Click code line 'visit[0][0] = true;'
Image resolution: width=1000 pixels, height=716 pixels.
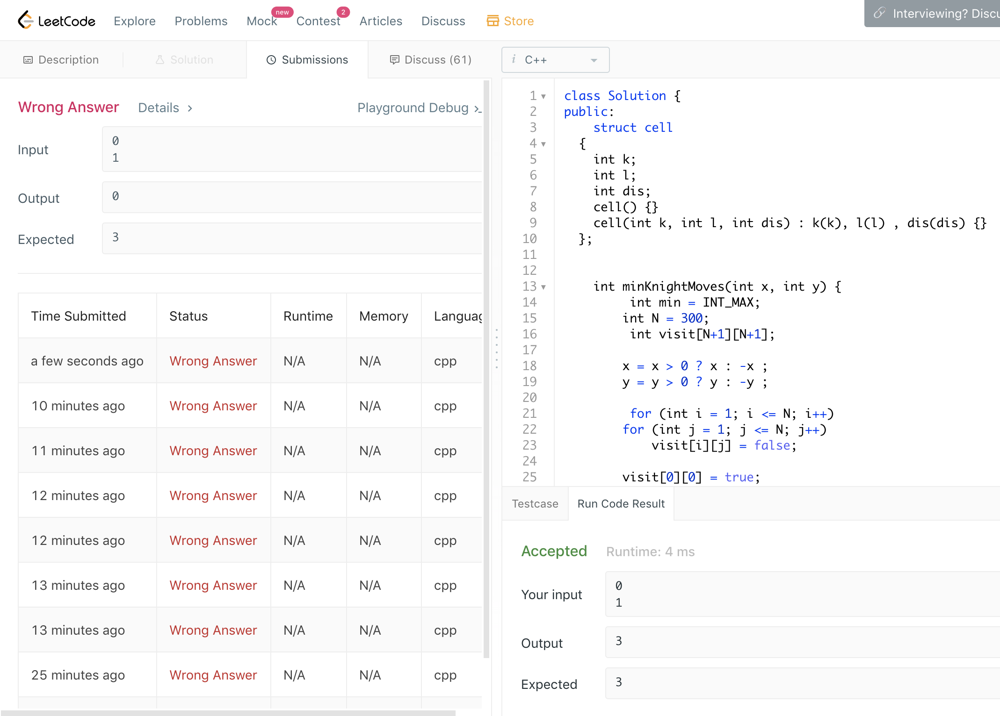pos(691,477)
